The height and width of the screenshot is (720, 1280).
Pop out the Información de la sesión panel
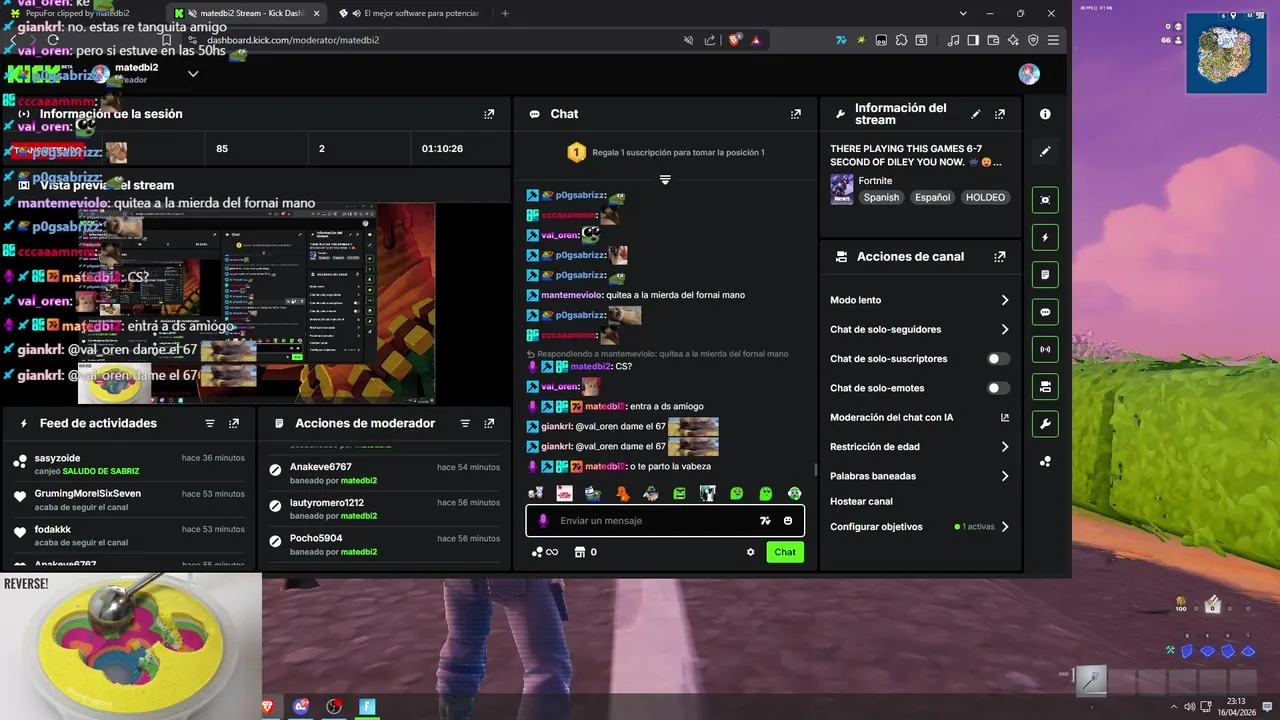coord(489,114)
